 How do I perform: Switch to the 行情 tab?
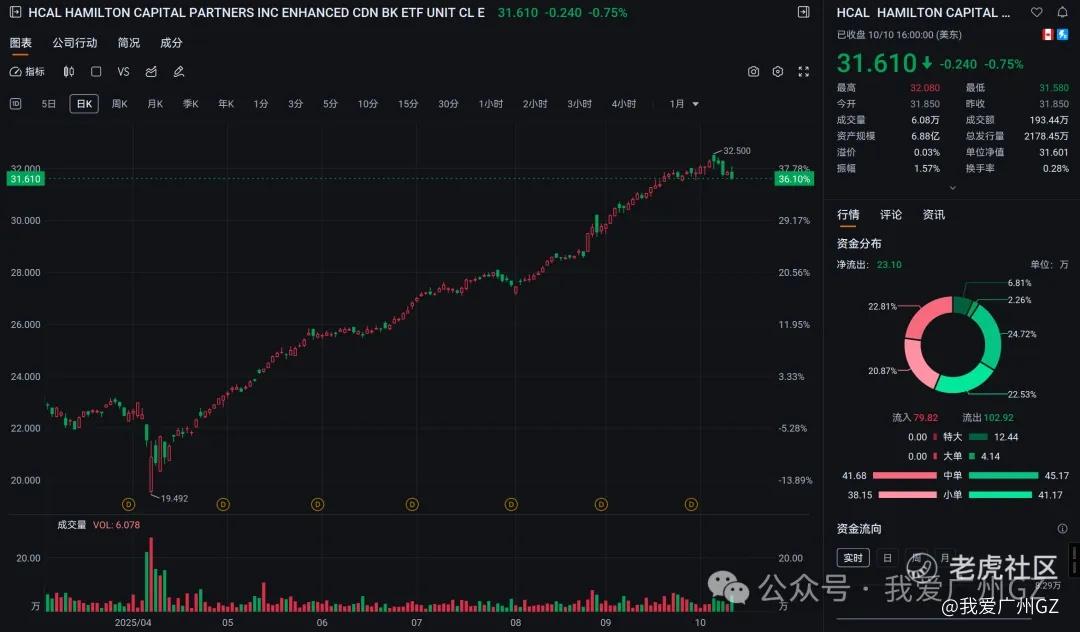coord(848,215)
